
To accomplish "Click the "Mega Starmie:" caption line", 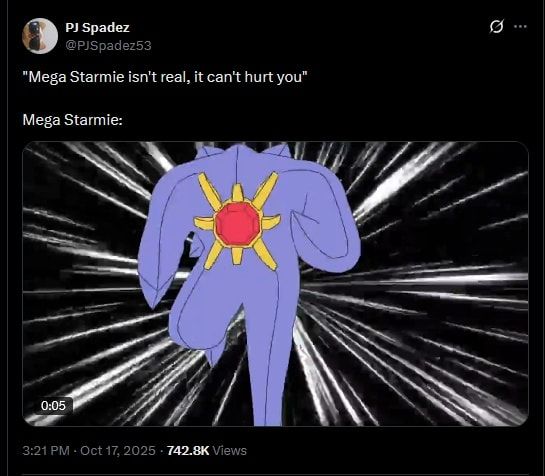I will point(73,120).
